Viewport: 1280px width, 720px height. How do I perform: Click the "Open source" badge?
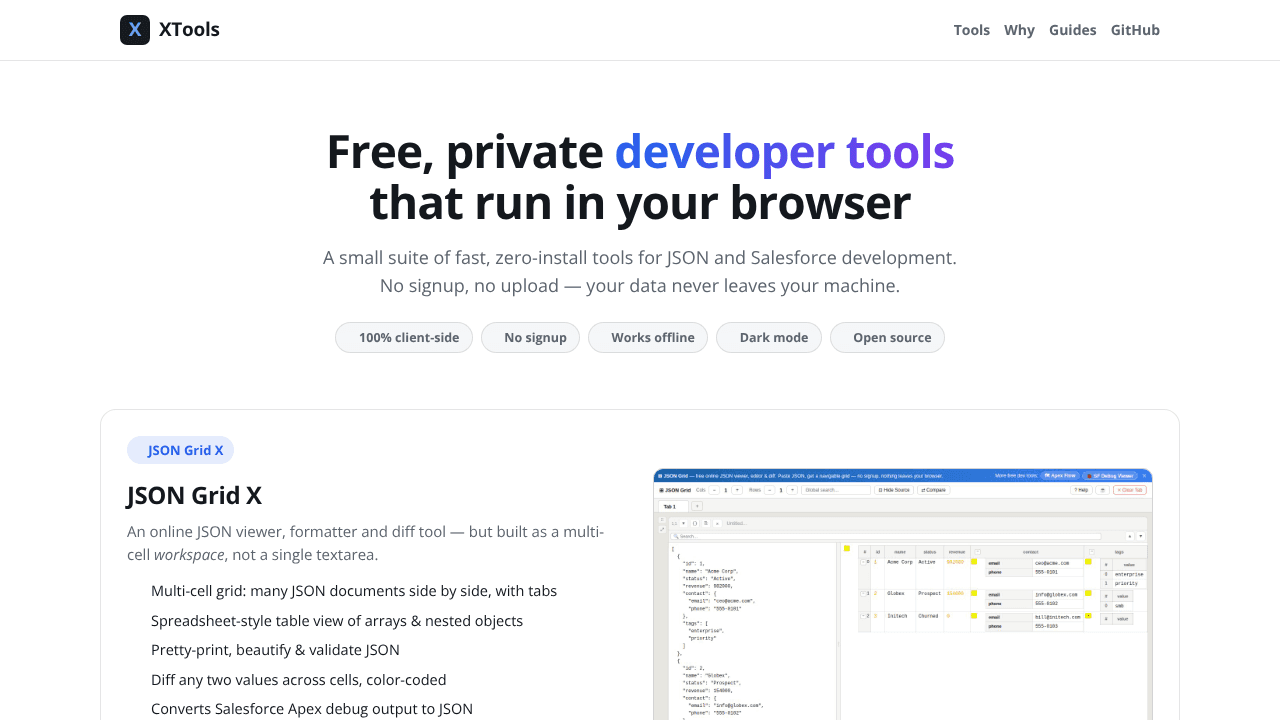[x=887, y=338]
